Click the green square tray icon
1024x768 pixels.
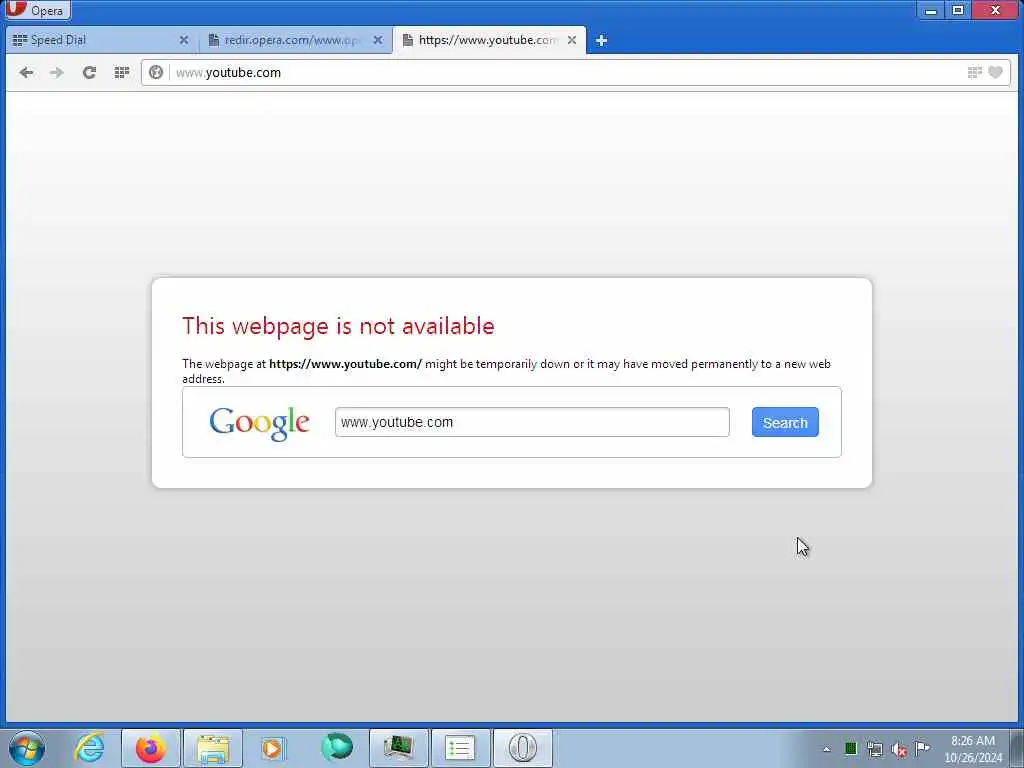(x=850, y=748)
